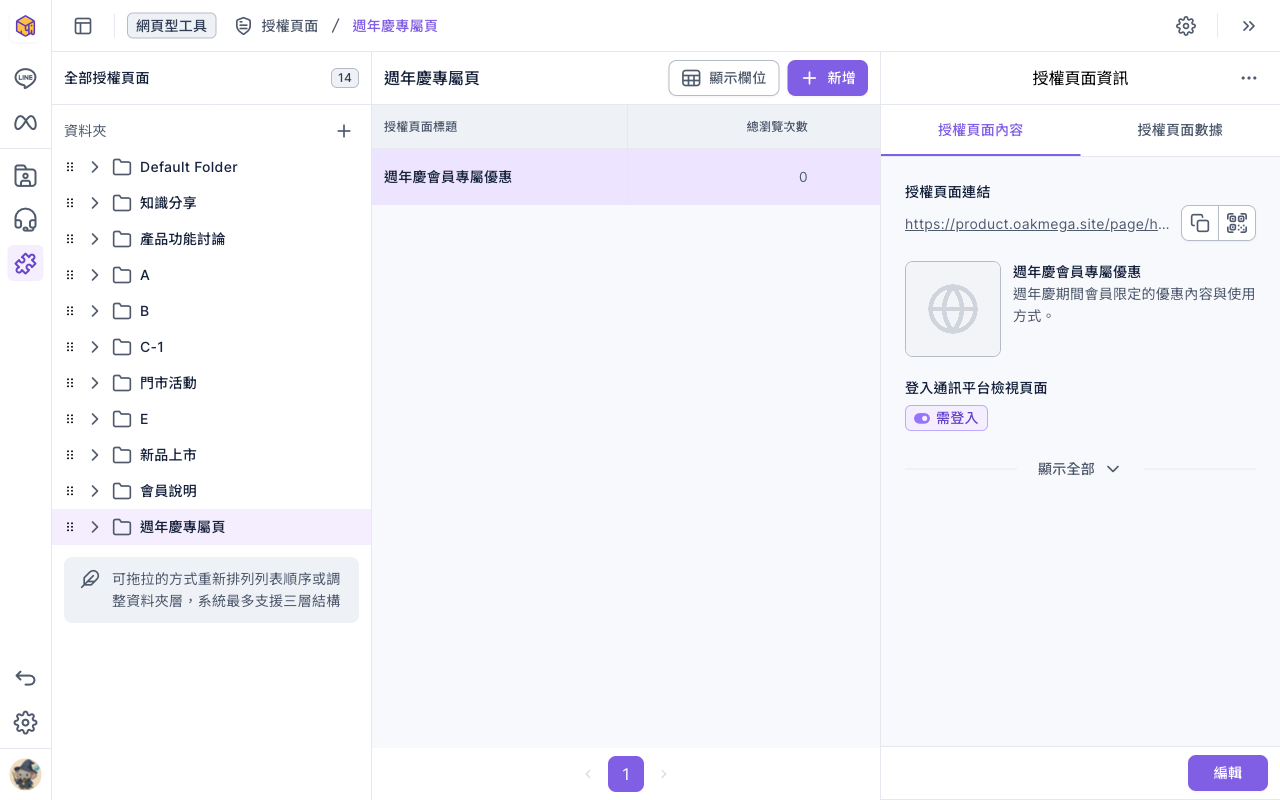Viewport: 1280px width, 800px height.
Task: Click the 新增 button
Action: (827, 78)
